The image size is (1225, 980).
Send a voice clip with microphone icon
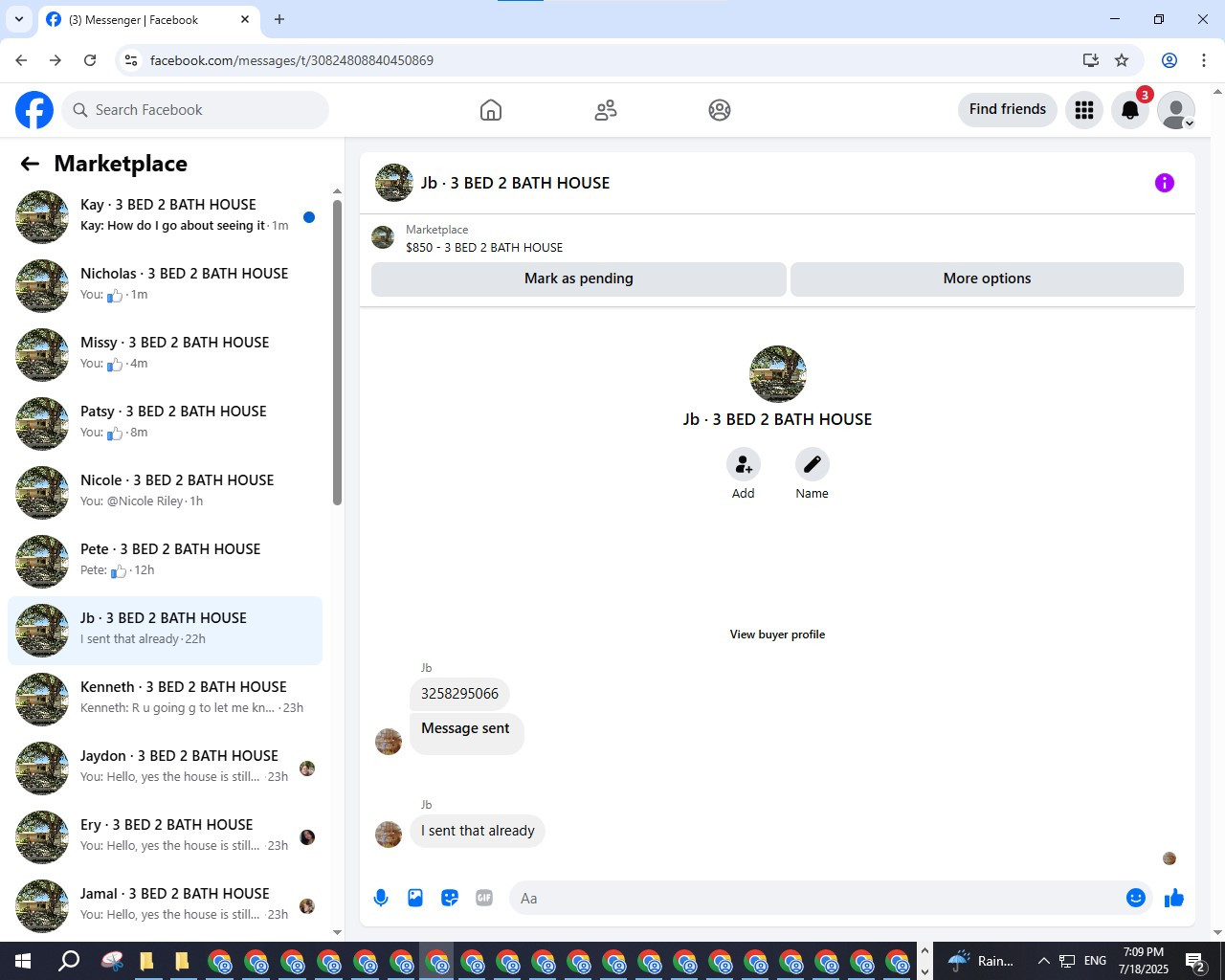pos(381,898)
